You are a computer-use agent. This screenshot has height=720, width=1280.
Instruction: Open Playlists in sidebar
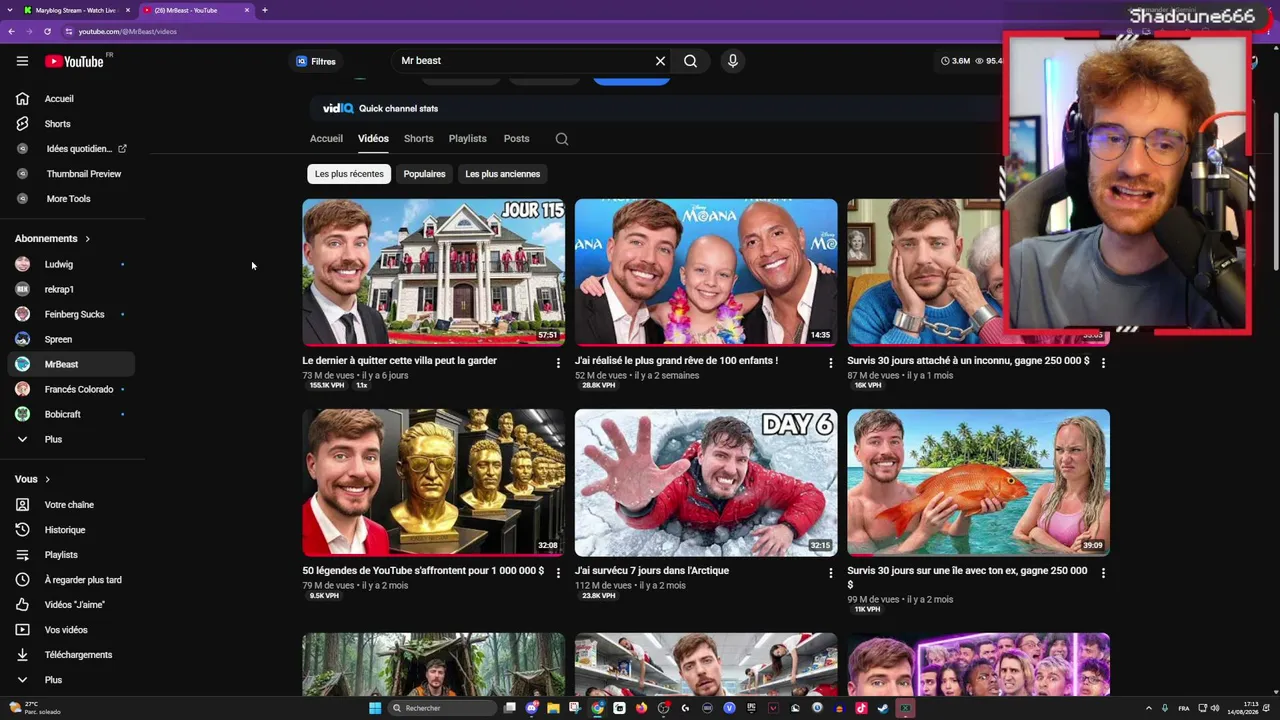tap(72, 555)
